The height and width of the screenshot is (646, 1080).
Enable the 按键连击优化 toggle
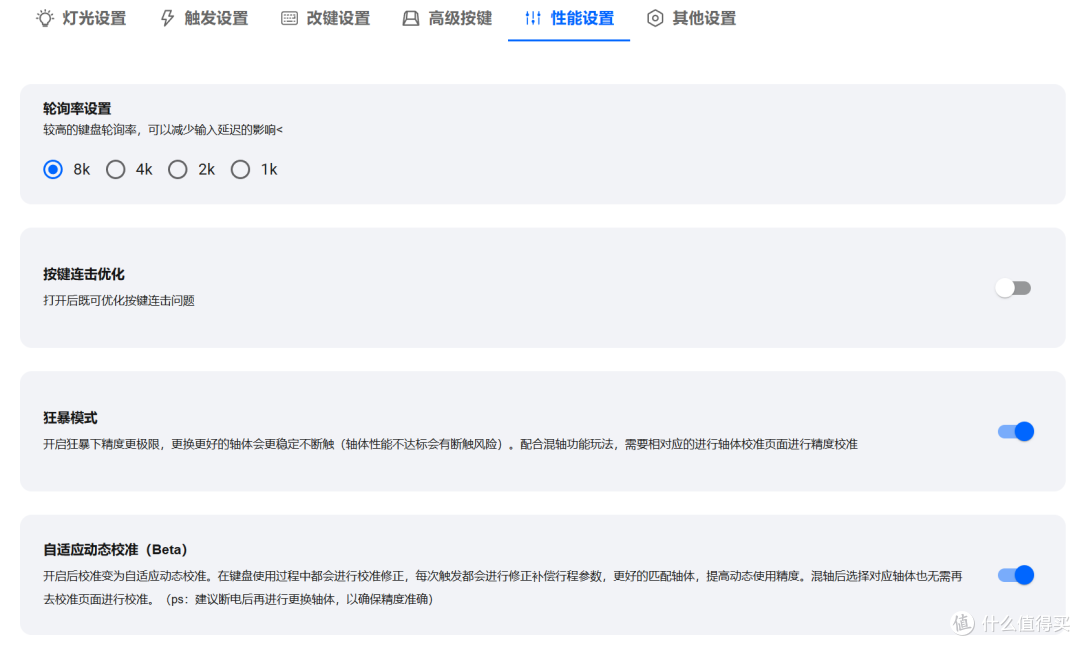[x=1013, y=288]
